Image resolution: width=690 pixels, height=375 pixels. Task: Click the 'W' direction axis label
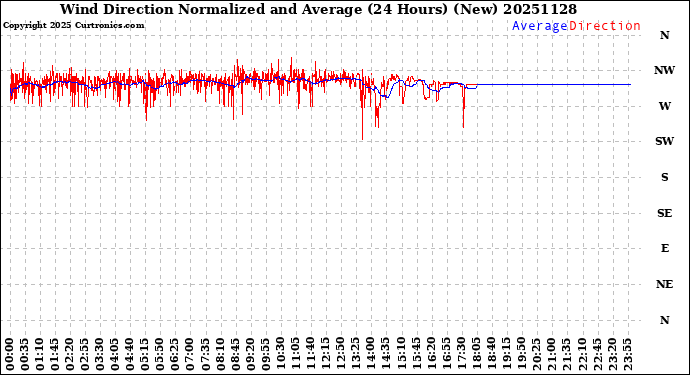pyautogui.click(x=664, y=106)
